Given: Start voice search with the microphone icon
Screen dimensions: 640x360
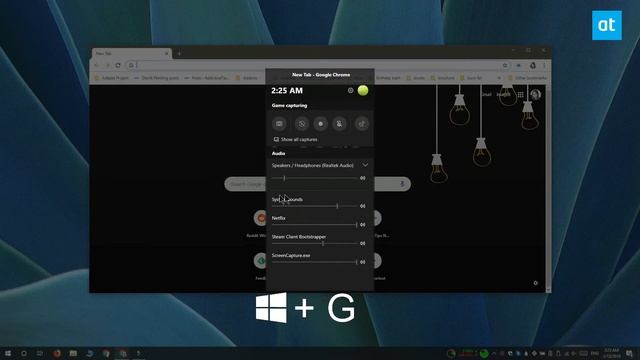Looking at the screenshot, I should pos(402,184).
